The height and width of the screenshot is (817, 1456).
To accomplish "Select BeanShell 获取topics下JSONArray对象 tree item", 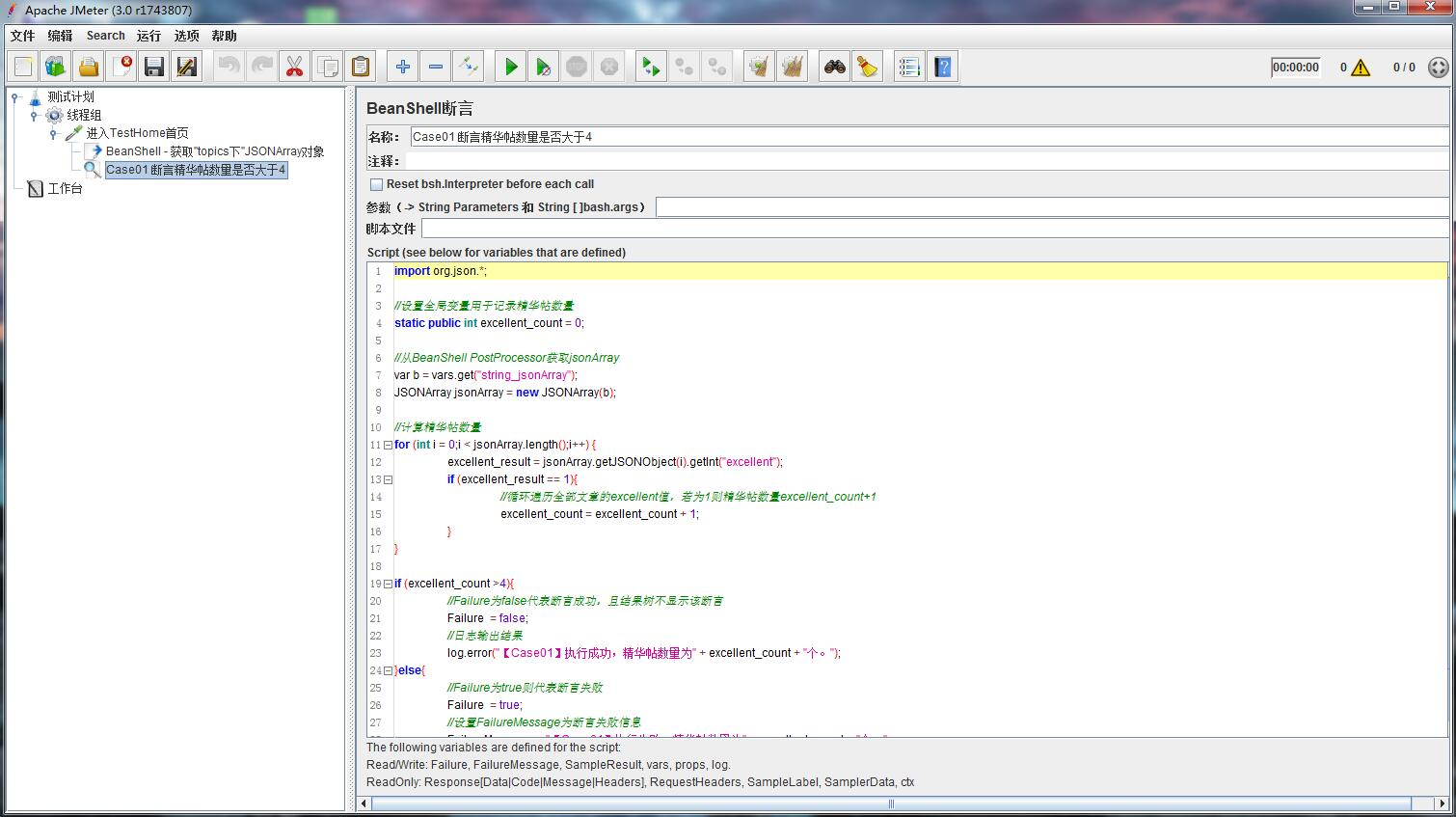I will click(x=215, y=151).
